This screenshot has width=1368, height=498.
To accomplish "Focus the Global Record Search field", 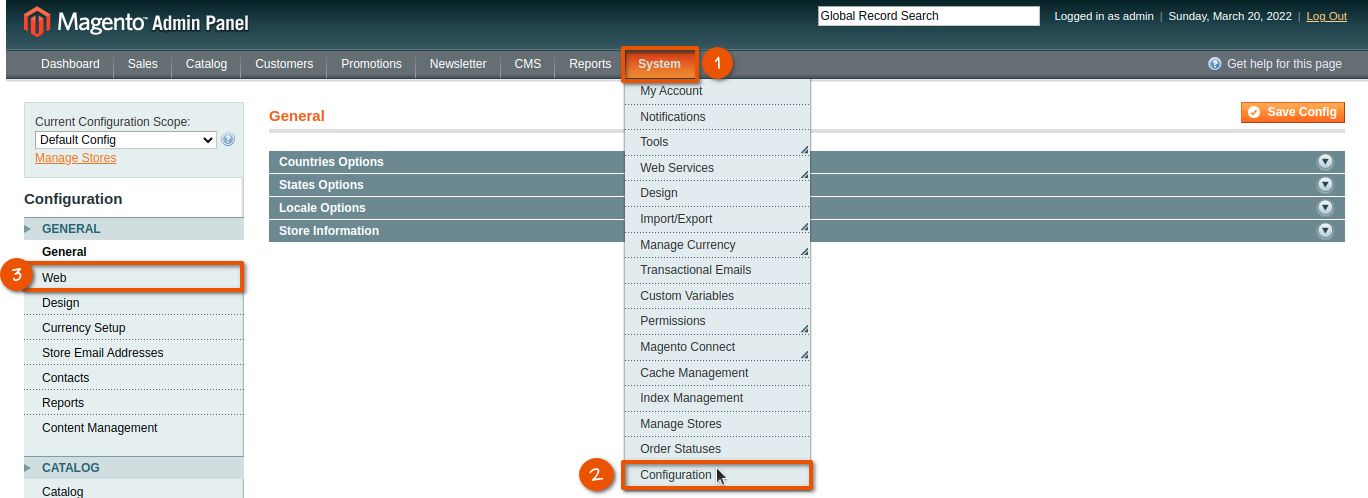I will 929,16.
